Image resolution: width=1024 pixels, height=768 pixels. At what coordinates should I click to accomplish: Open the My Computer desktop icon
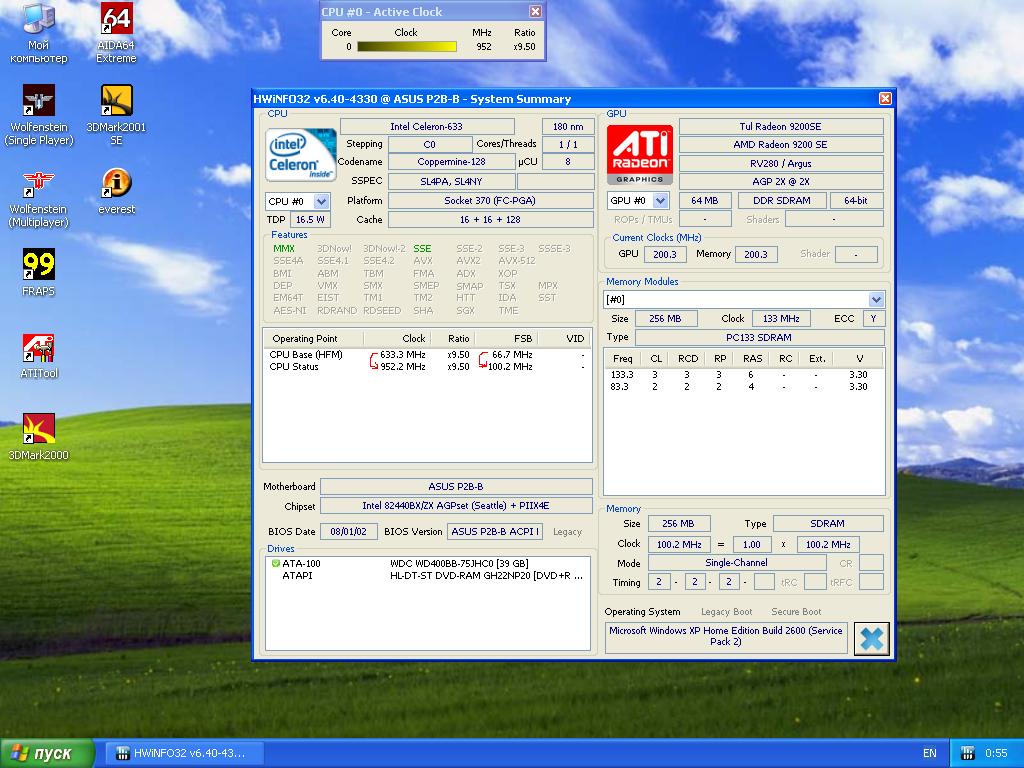click(39, 33)
